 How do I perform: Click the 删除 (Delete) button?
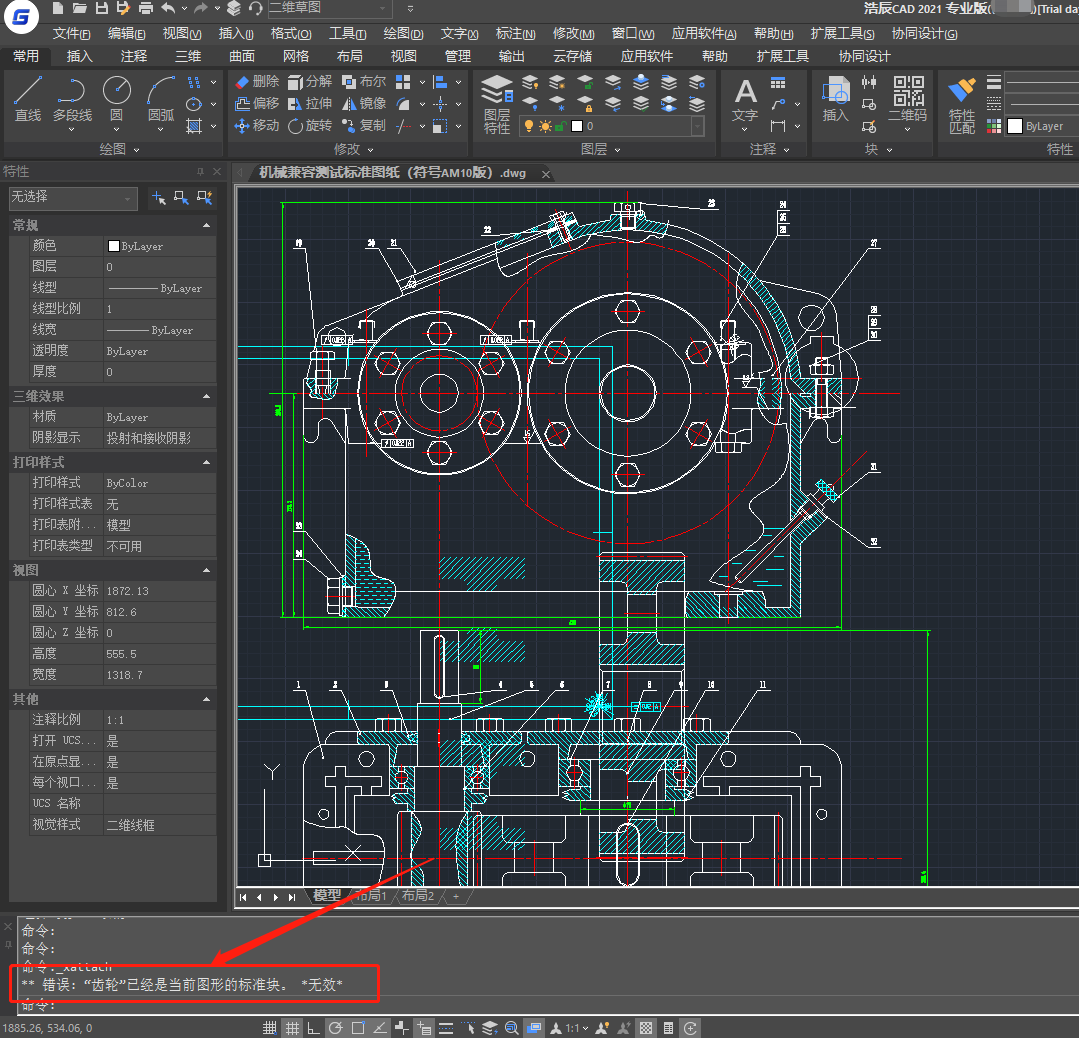[256, 81]
